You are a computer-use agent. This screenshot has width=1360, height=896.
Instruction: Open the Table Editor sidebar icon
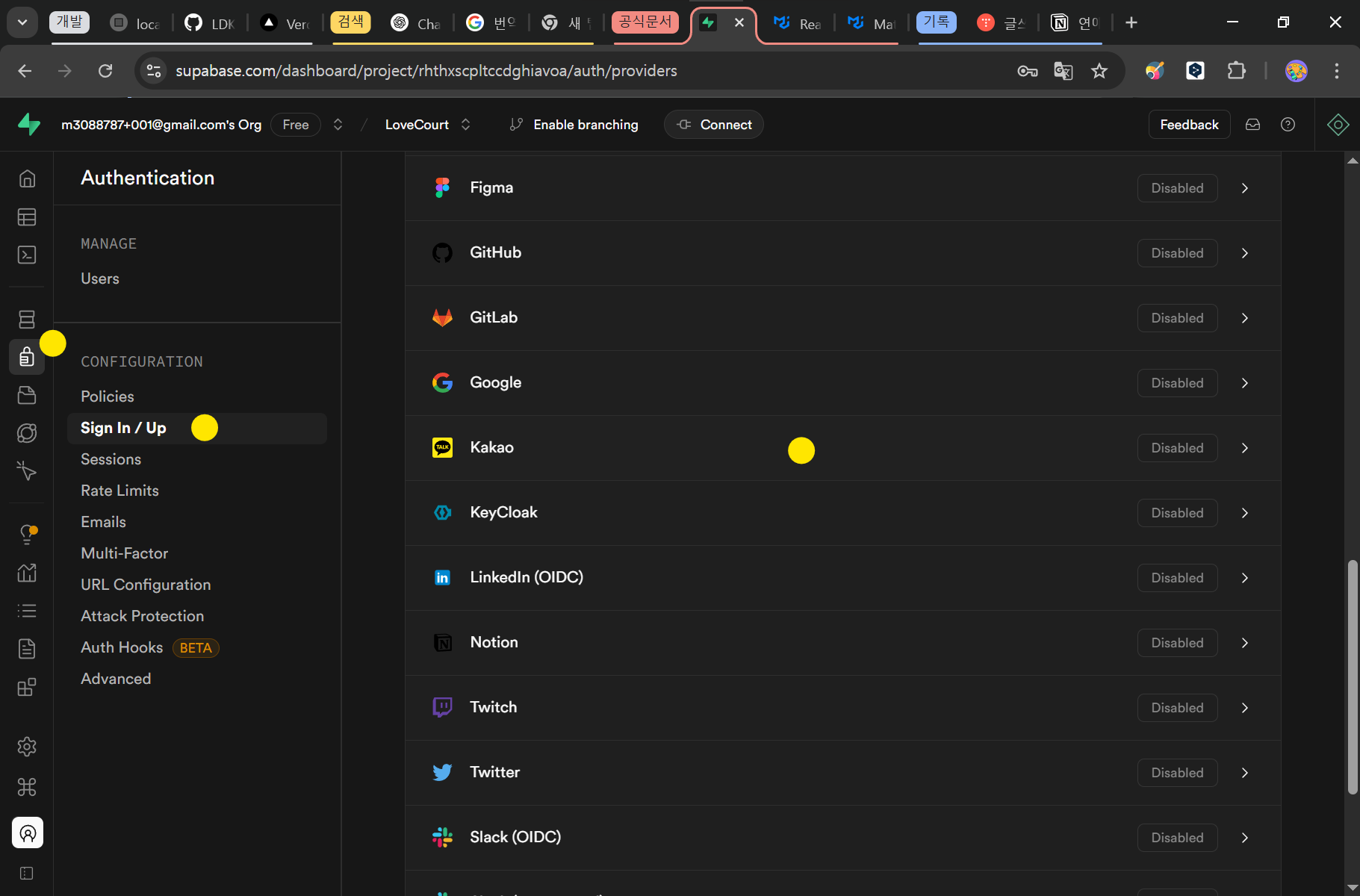pos(27,217)
